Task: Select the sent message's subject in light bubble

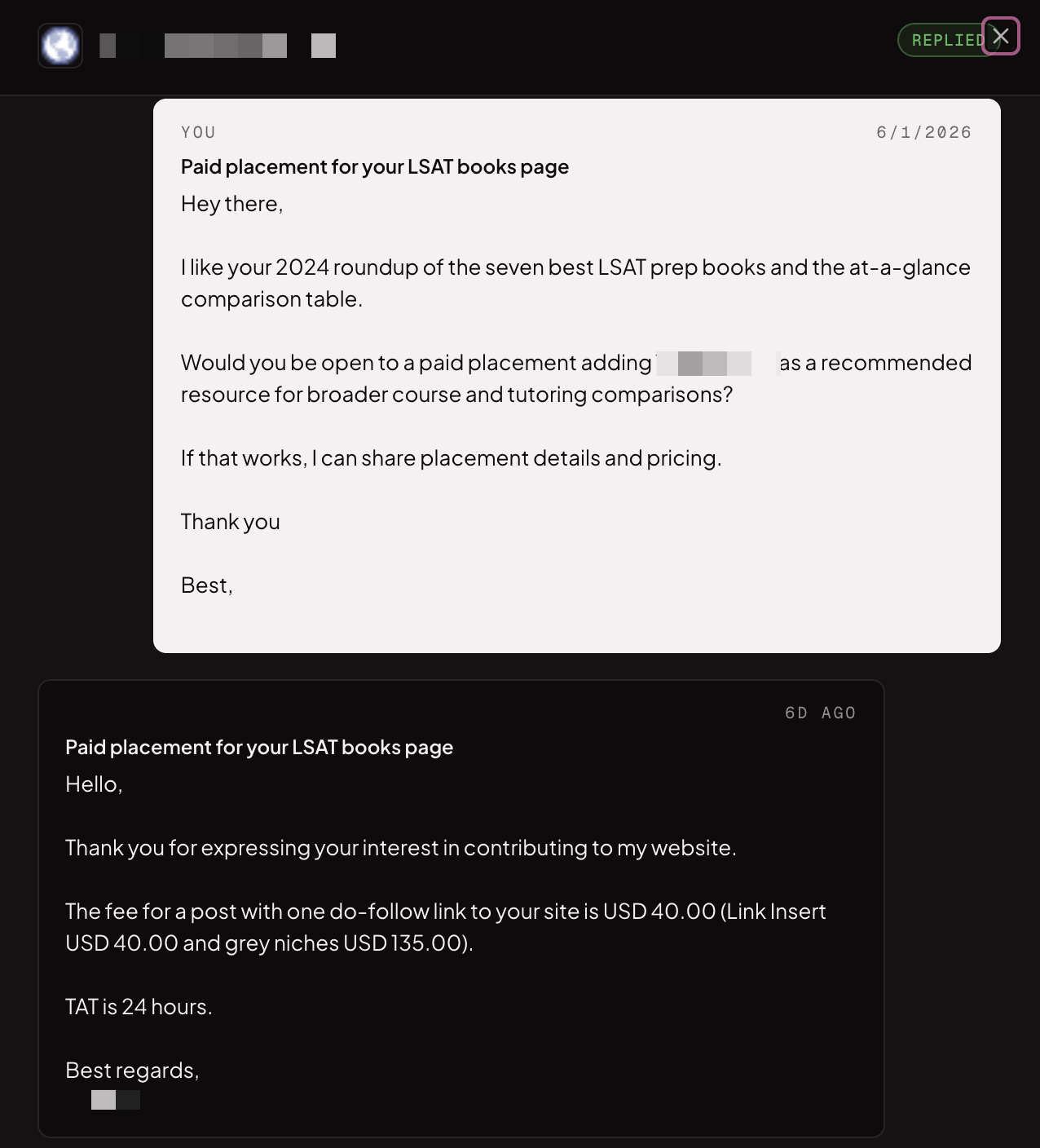Action: coord(375,166)
